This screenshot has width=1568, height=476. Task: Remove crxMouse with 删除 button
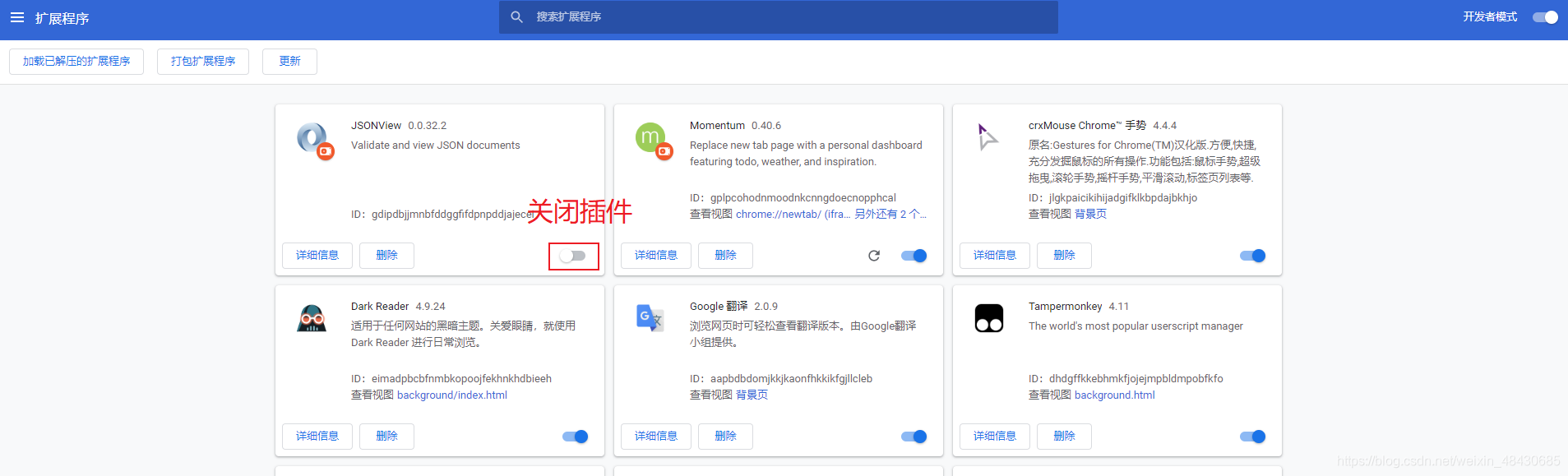tap(1064, 256)
